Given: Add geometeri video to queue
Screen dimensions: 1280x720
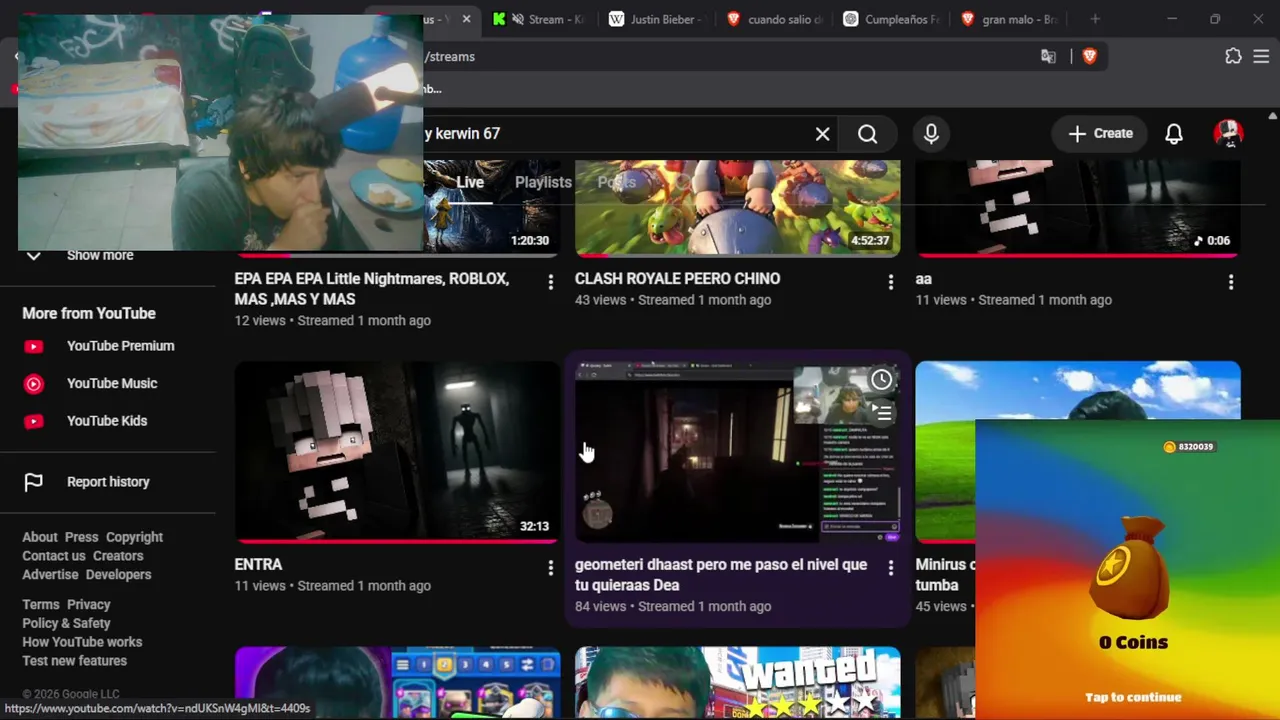Looking at the screenshot, I should [881, 411].
